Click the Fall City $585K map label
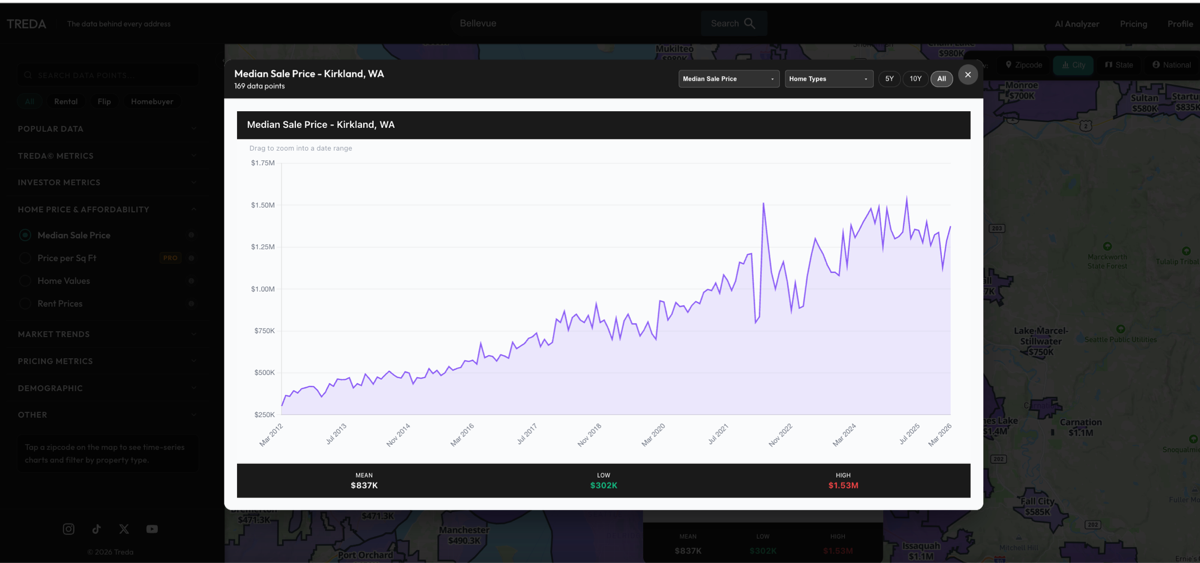The image size is (1200, 563). pyautogui.click(x=1037, y=506)
